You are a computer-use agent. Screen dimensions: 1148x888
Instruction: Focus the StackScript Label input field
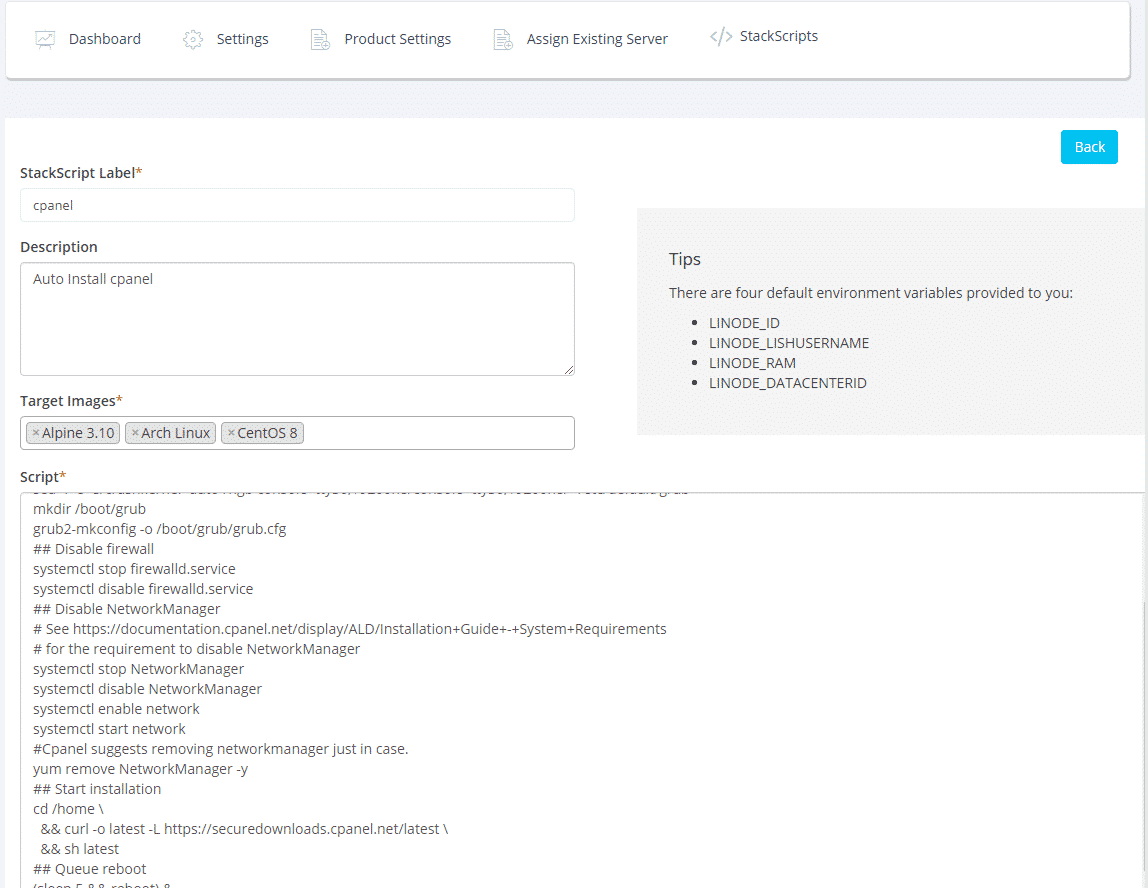[297, 205]
